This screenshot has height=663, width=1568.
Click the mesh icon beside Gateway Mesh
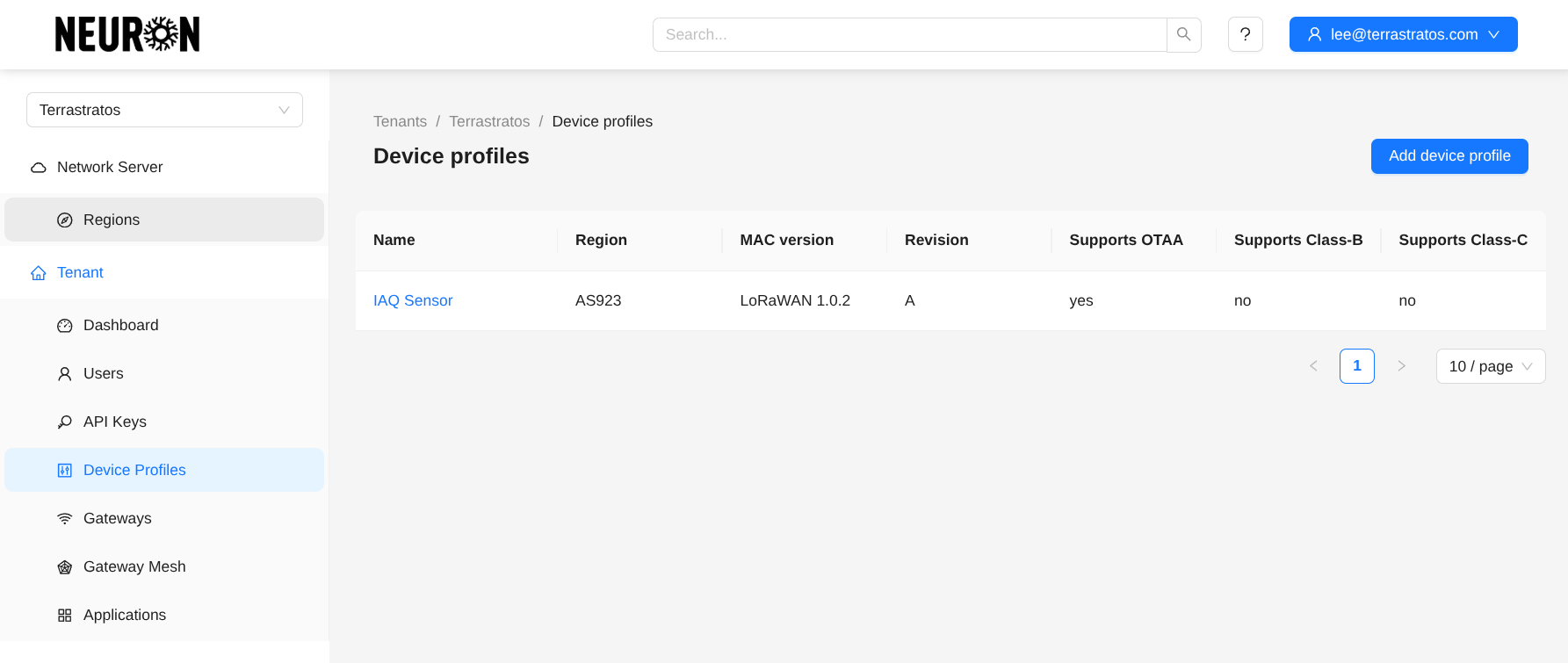[x=65, y=567]
